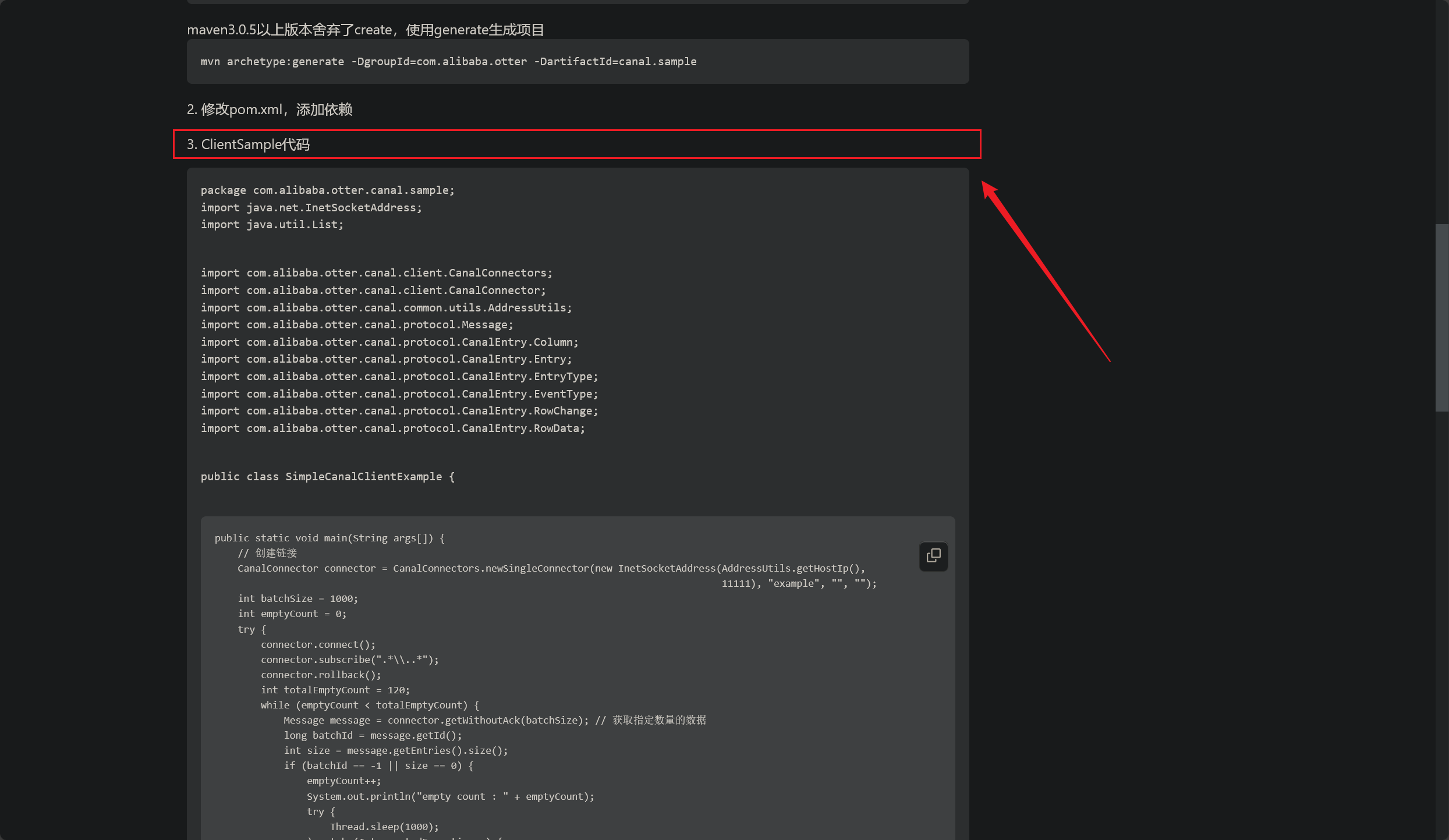Click the '// 创建链接' comment

(x=267, y=553)
